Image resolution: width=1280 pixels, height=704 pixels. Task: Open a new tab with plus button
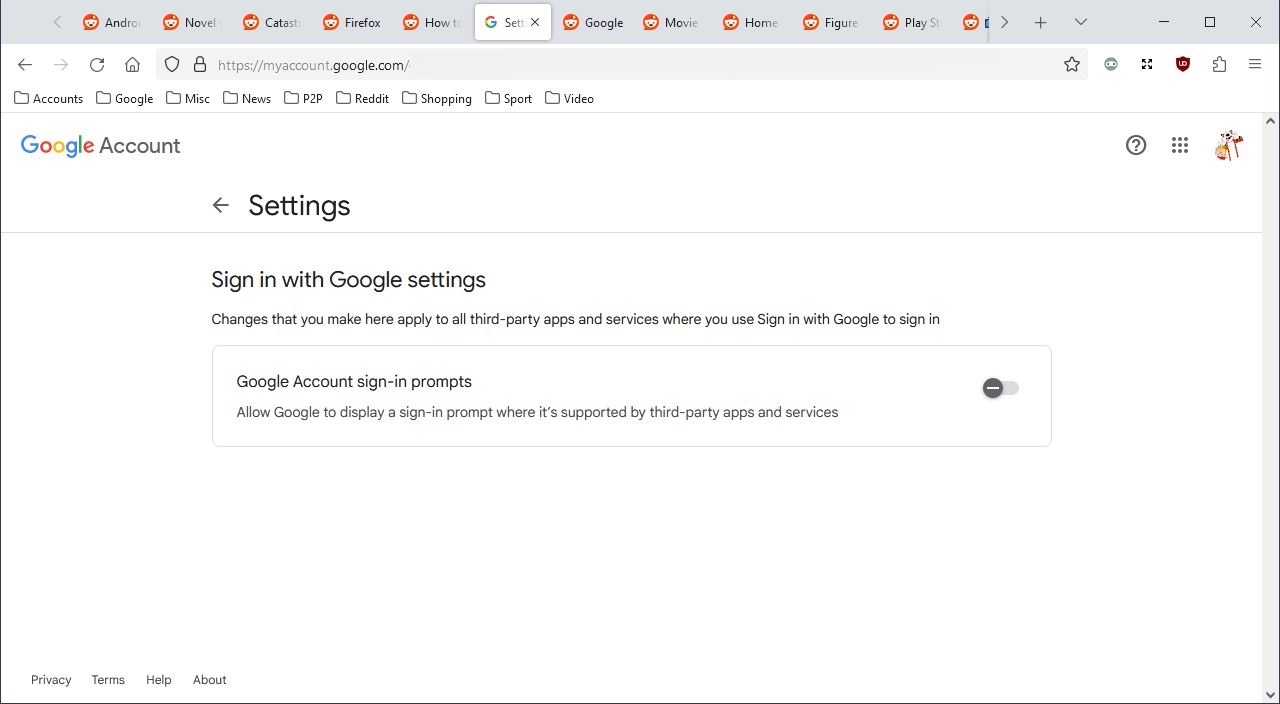click(1040, 22)
